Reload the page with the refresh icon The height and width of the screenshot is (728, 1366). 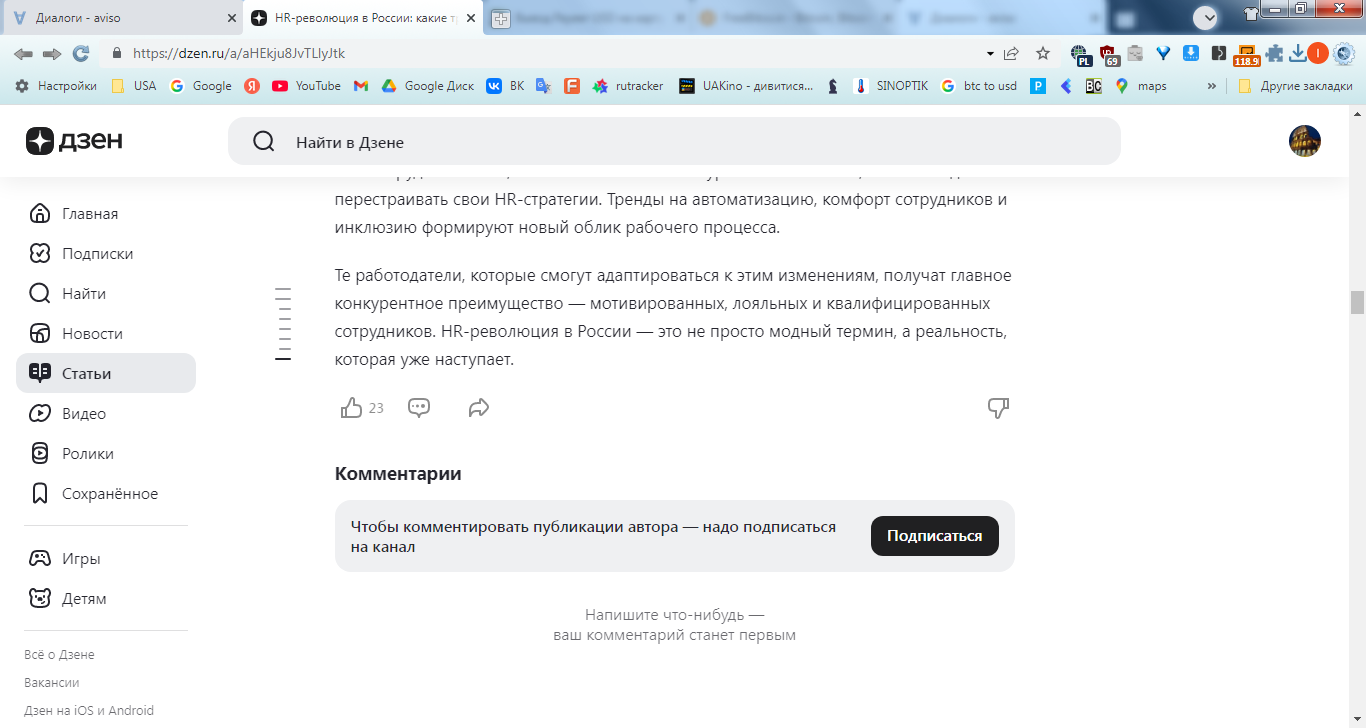[x=81, y=53]
